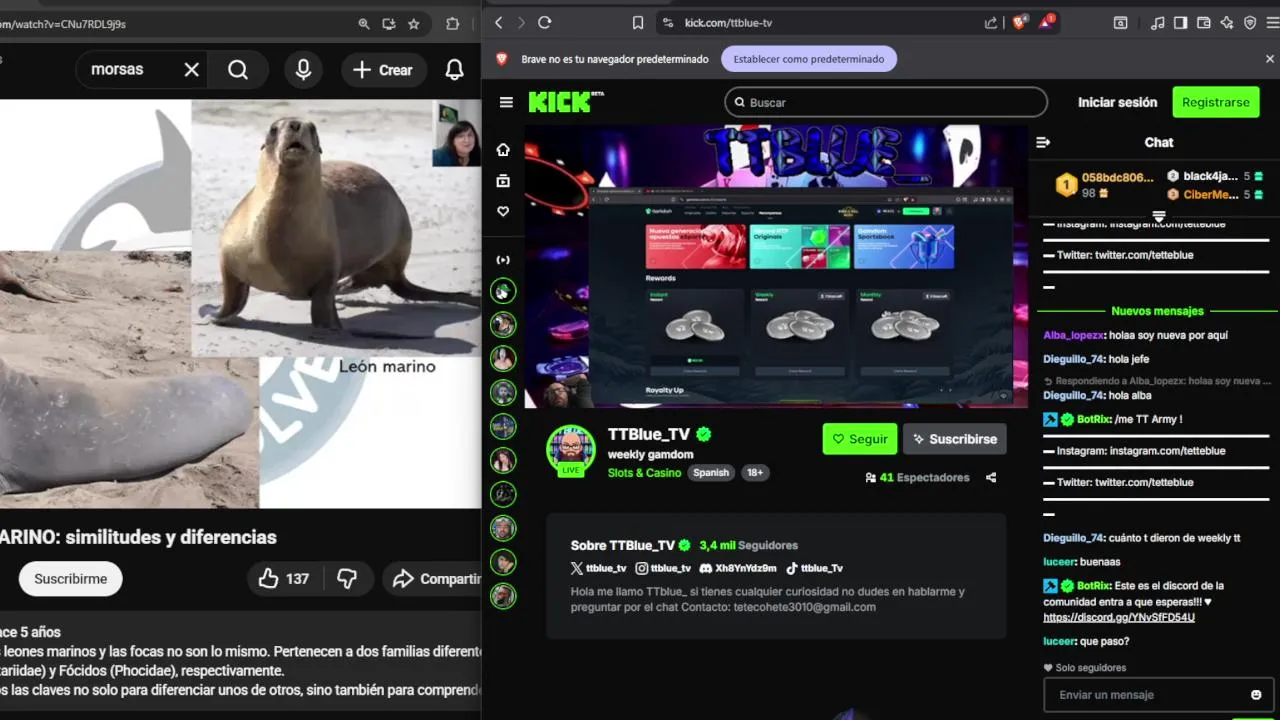Share page from Brave address bar
This screenshot has width=1280, height=720.
pyautogui.click(x=991, y=23)
